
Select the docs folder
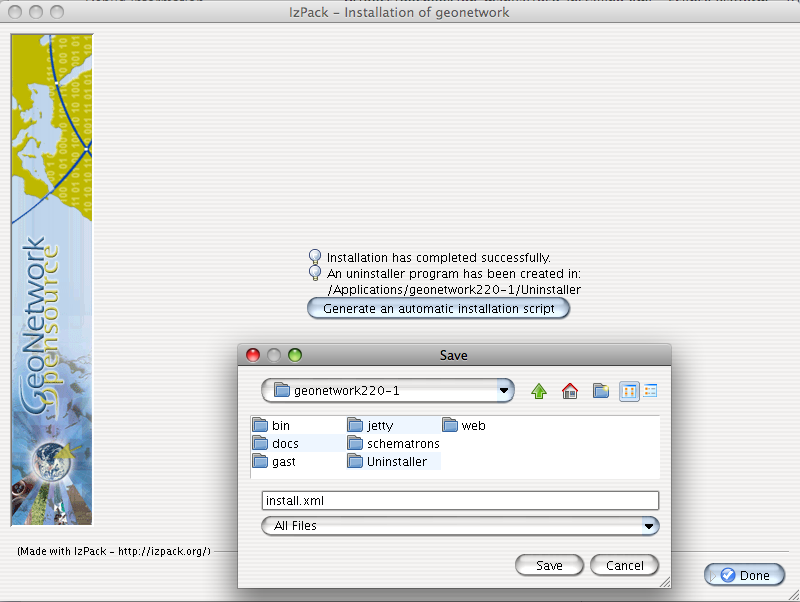(276, 444)
